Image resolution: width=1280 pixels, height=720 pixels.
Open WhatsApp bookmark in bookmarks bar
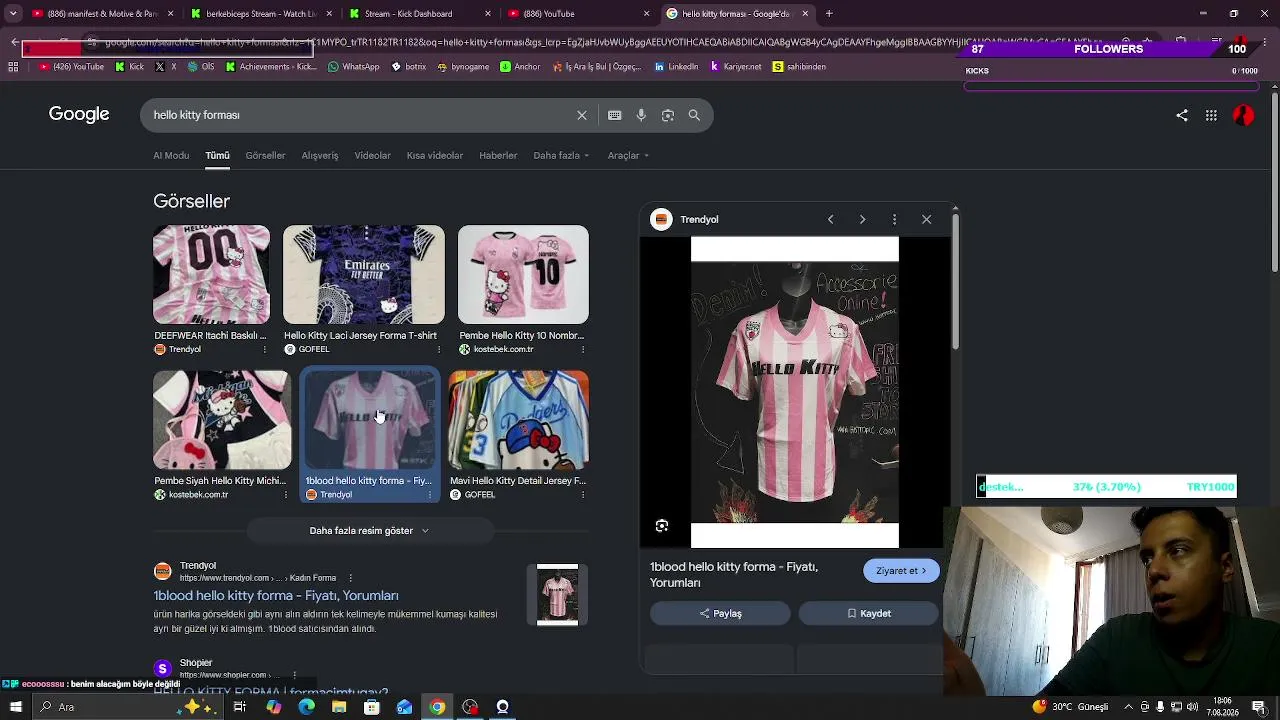pos(354,67)
